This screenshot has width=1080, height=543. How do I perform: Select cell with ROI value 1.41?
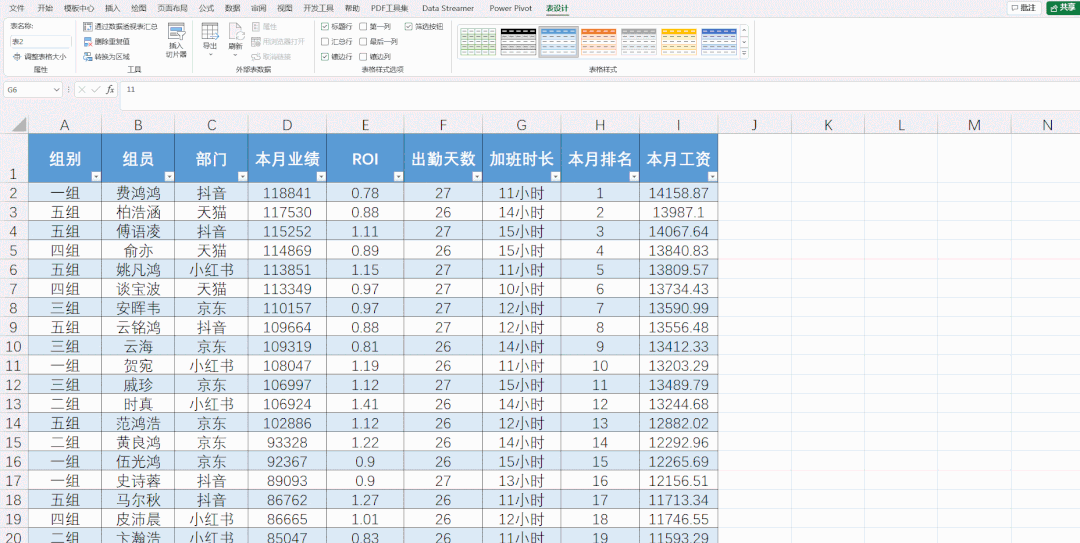(x=365, y=402)
